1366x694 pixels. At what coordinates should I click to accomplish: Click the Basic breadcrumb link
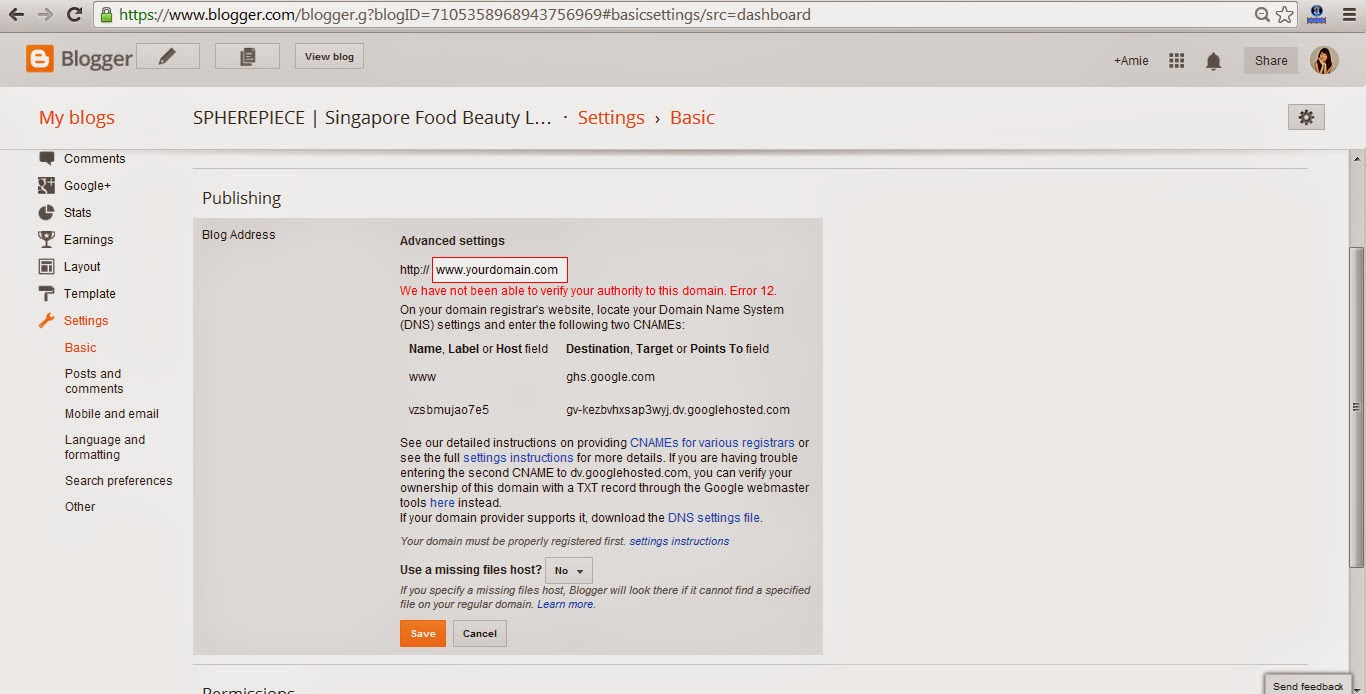pos(692,117)
